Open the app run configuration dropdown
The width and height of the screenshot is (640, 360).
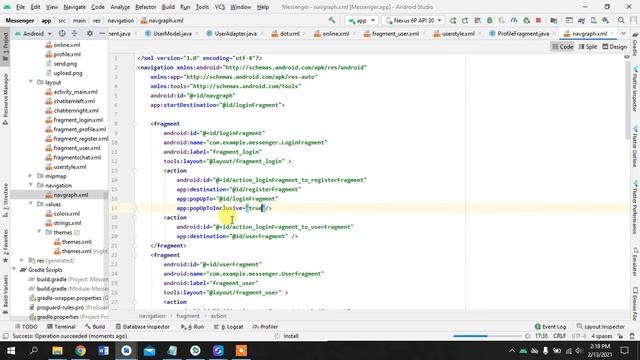[362, 20]
